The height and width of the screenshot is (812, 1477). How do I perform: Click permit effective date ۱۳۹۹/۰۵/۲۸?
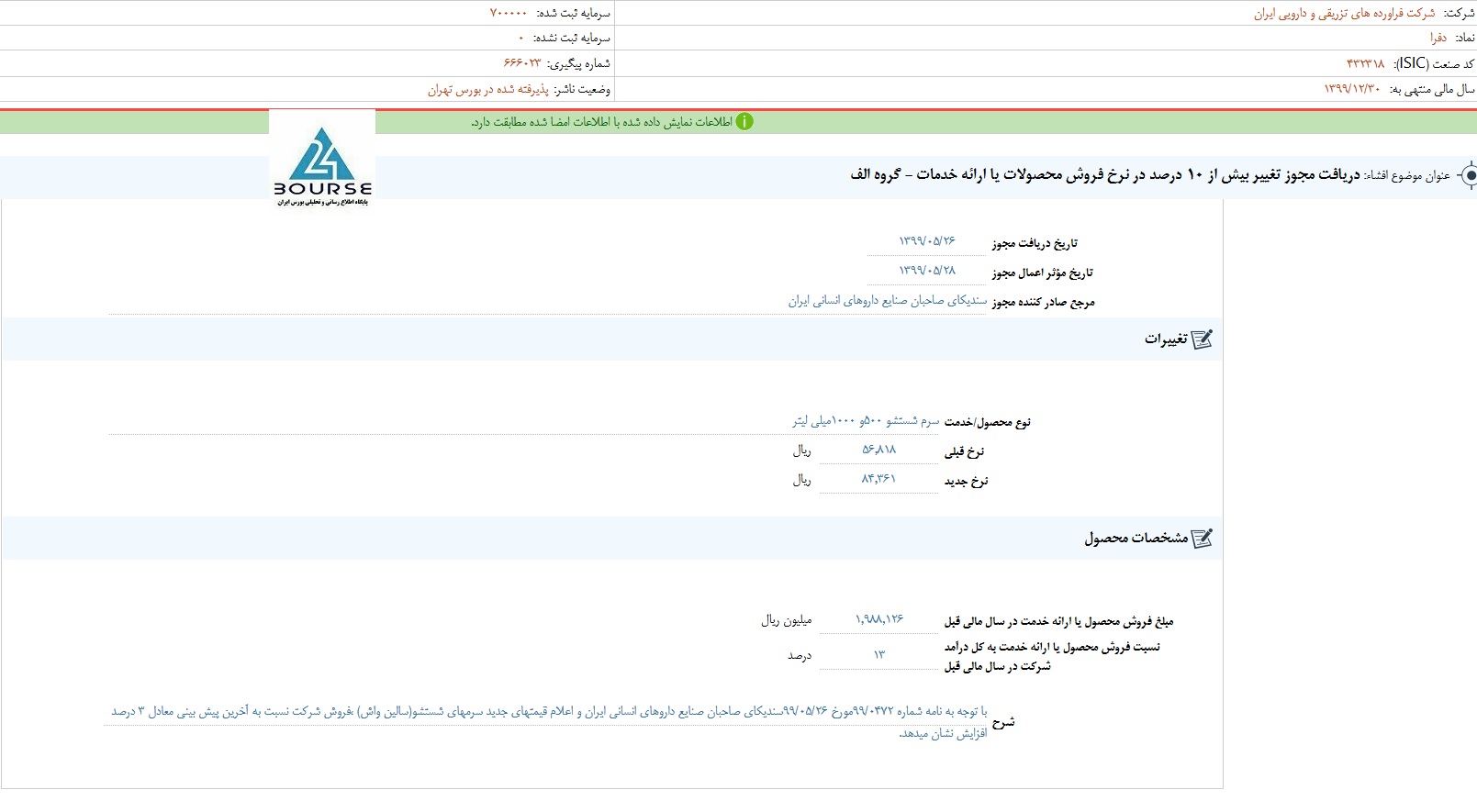[x=927, y=271]
